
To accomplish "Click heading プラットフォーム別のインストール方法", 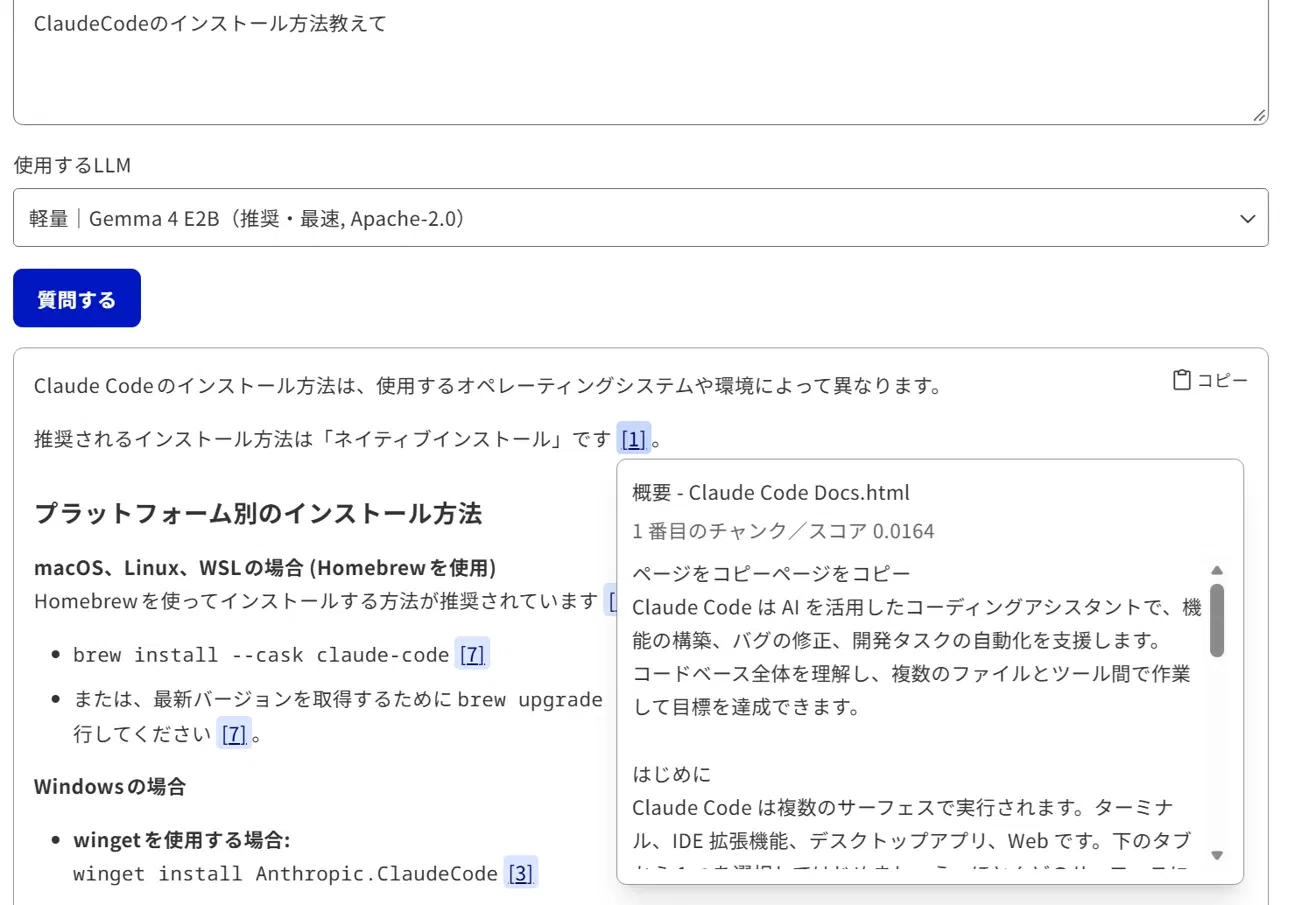I will pos(258,513).
